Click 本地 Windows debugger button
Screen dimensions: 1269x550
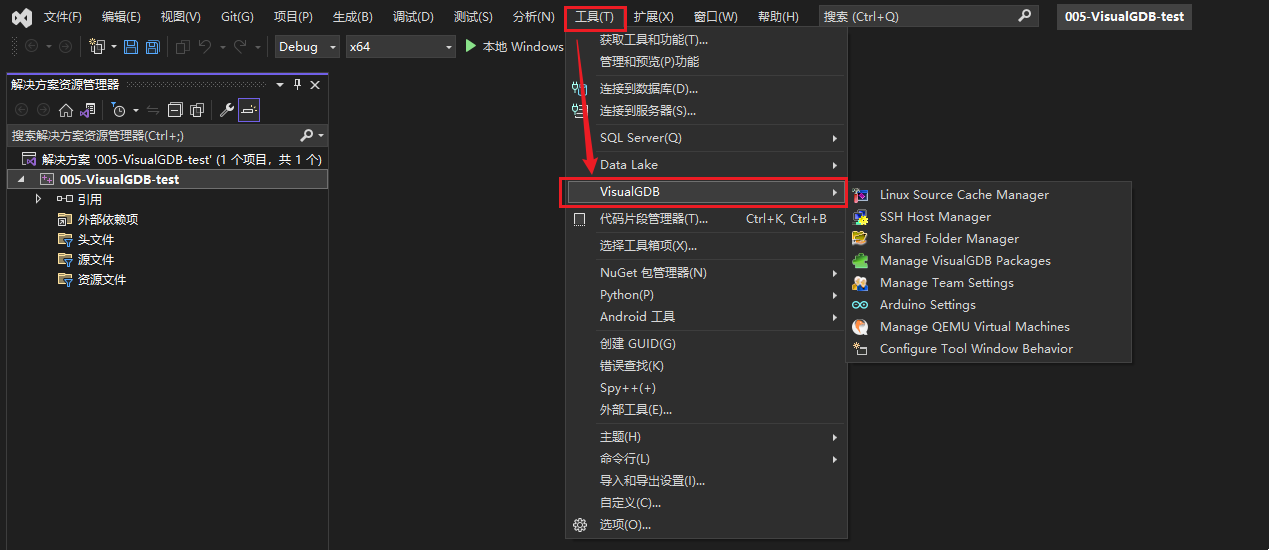tap(514, 47)
